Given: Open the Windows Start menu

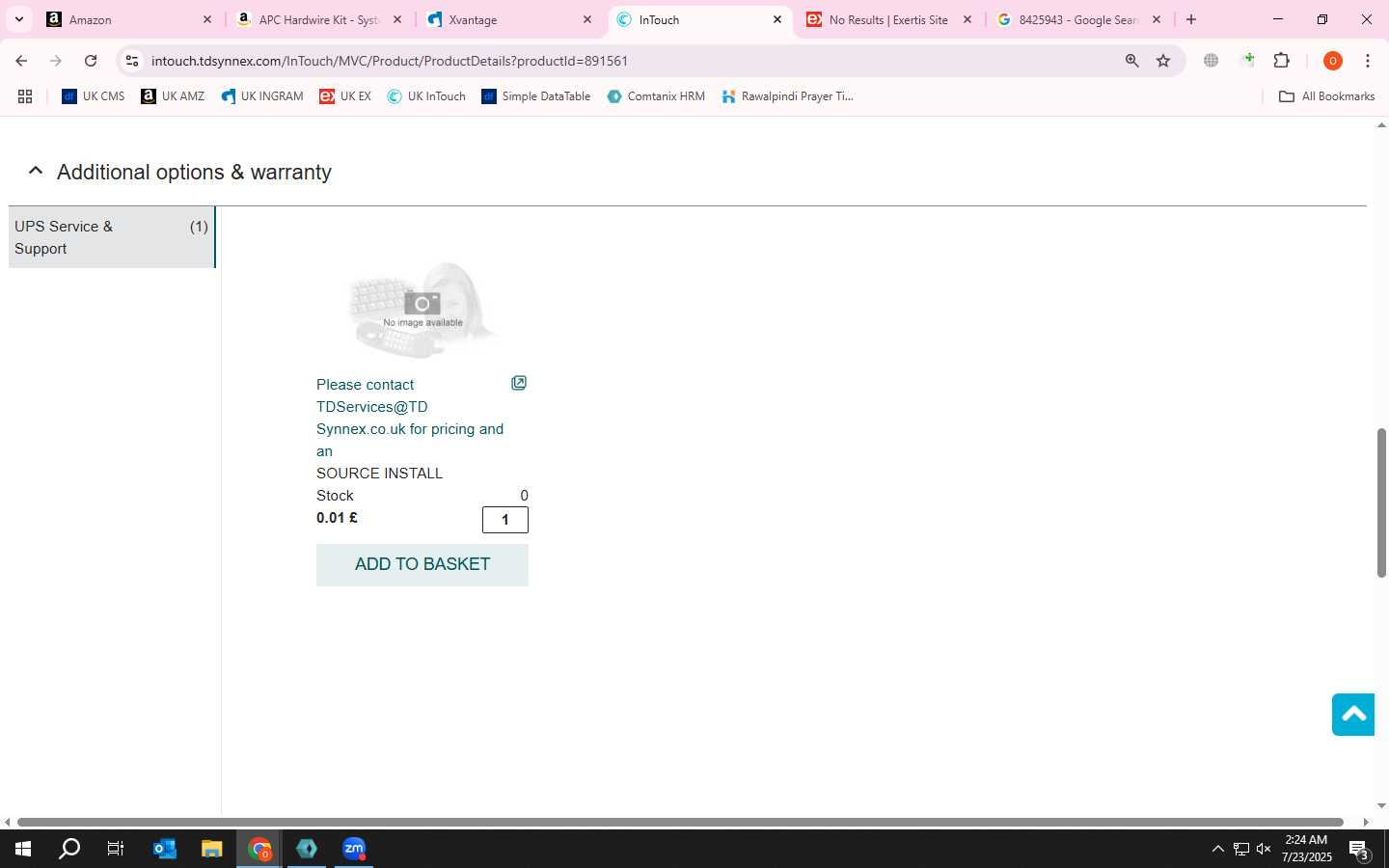Looking at the screenshot, I should (23, 849).
